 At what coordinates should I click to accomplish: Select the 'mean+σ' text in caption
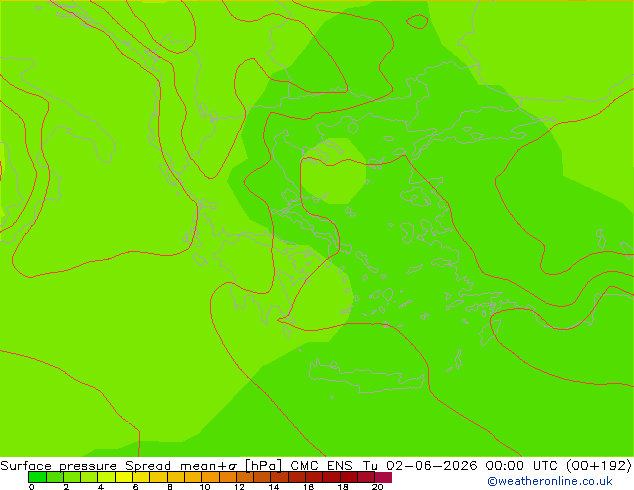pyautogui.click(x=209, y=466)
